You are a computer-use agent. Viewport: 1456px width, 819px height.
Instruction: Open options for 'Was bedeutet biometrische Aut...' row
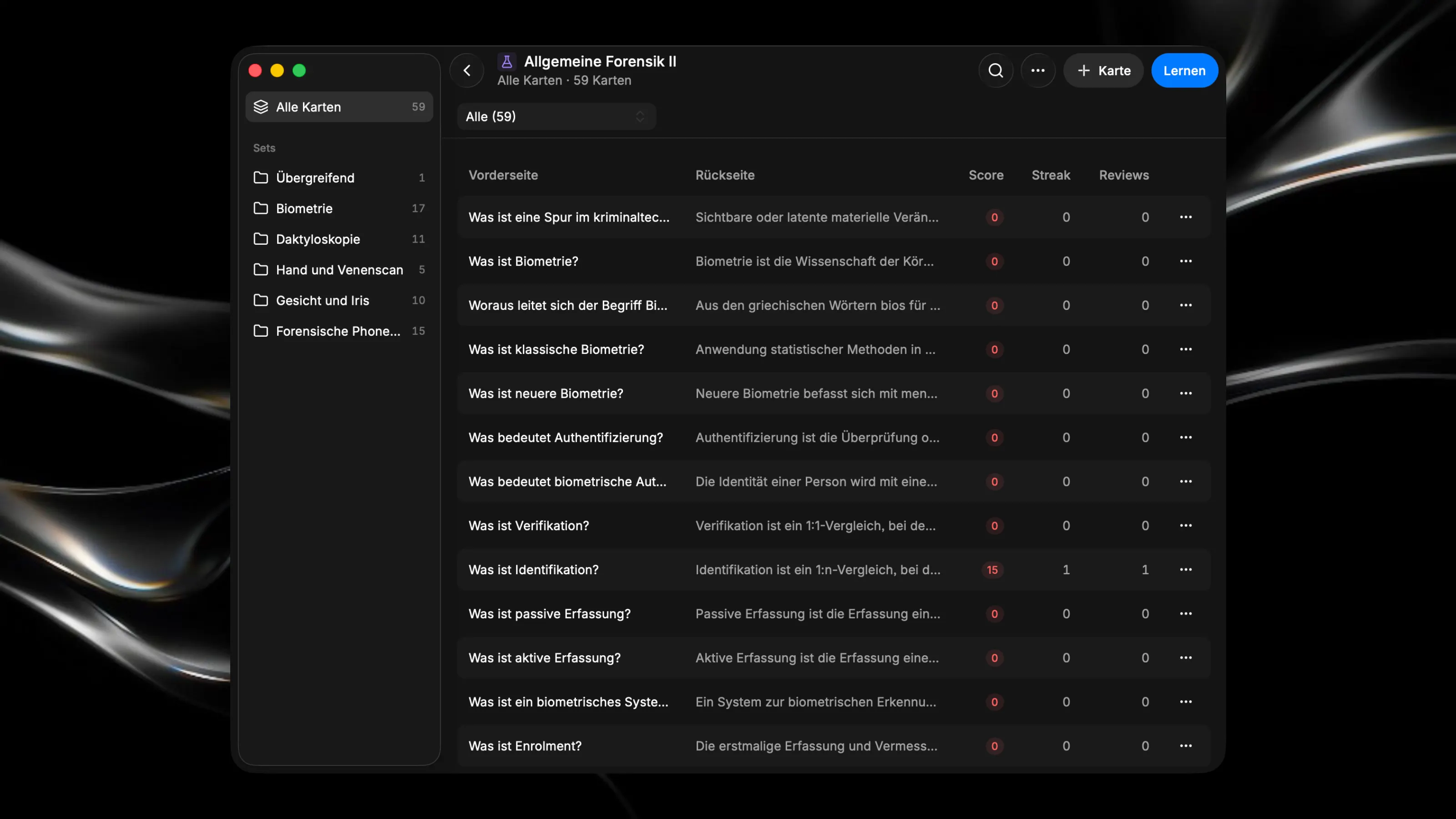click(x=1186, y=481)
